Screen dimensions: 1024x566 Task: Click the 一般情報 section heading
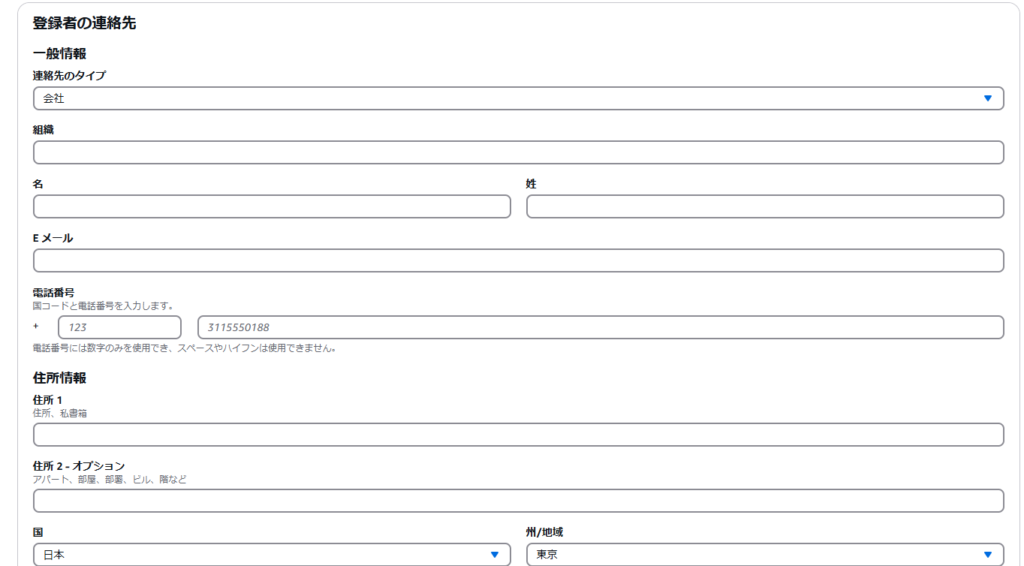tap(59, 54)
